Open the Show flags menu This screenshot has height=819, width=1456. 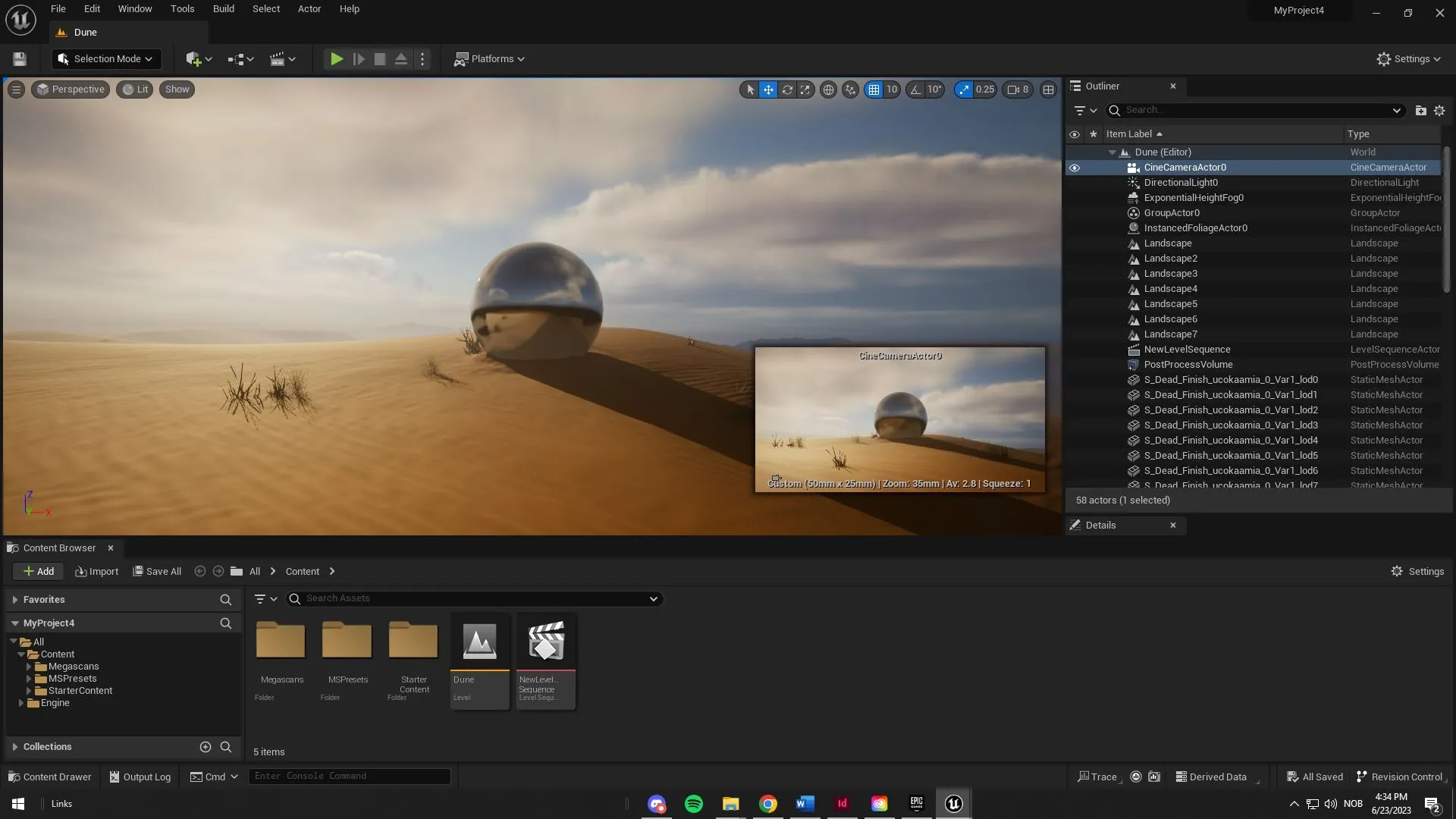pos(177,89)
